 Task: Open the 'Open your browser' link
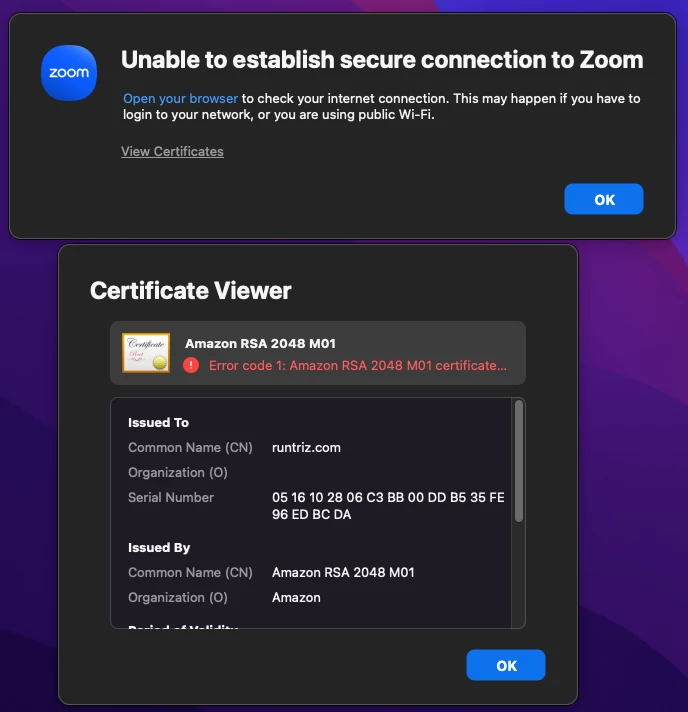point(180,99)
